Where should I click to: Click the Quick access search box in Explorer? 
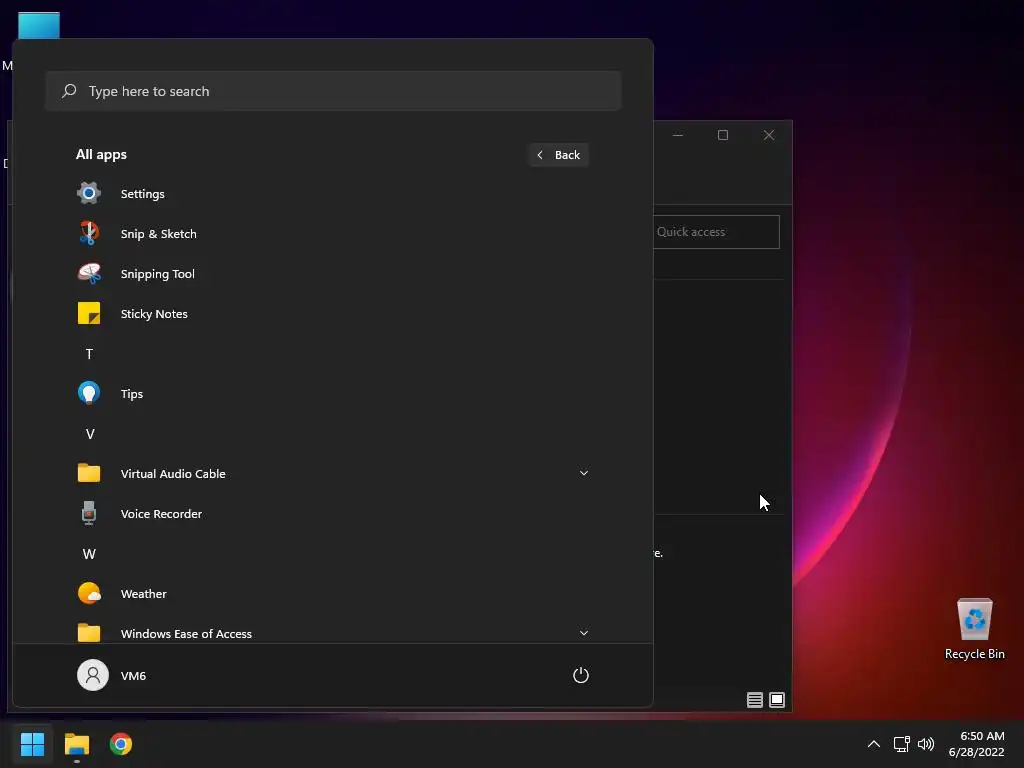pos(716,232)
